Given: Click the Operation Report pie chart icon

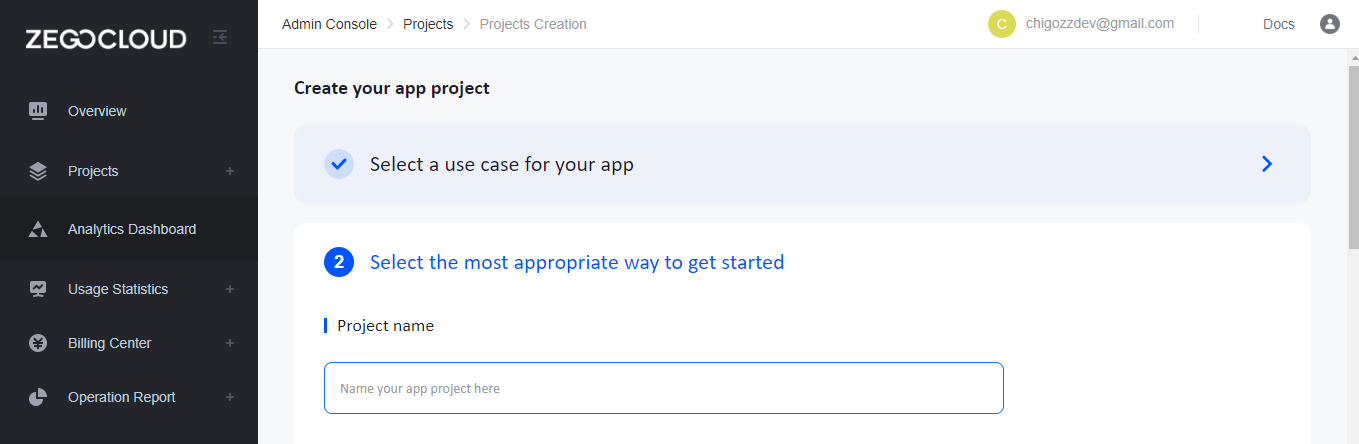Looking at the screenshot, I should pyautogui.click(x=38, y=397).
